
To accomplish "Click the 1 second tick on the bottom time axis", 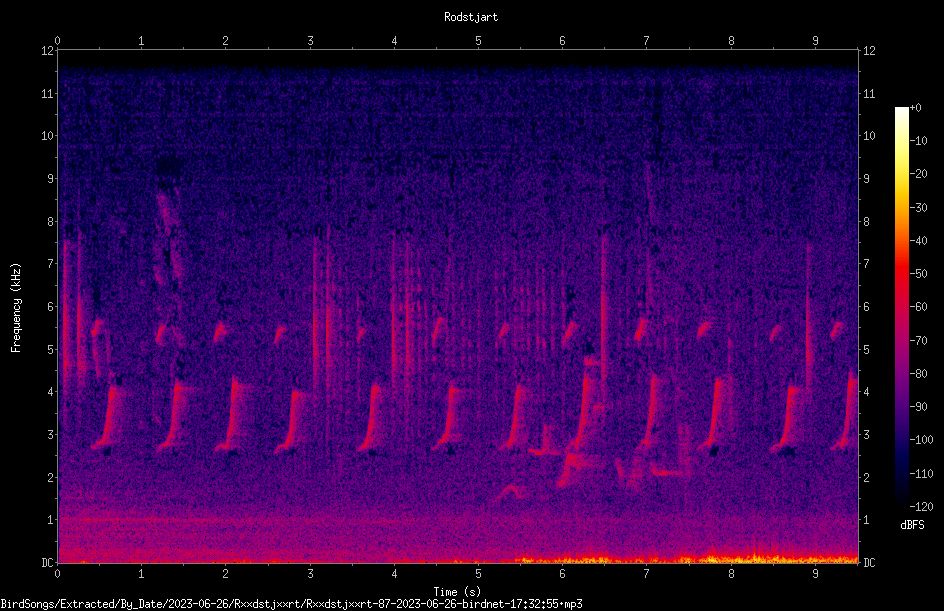I will [x=141, y=574].
